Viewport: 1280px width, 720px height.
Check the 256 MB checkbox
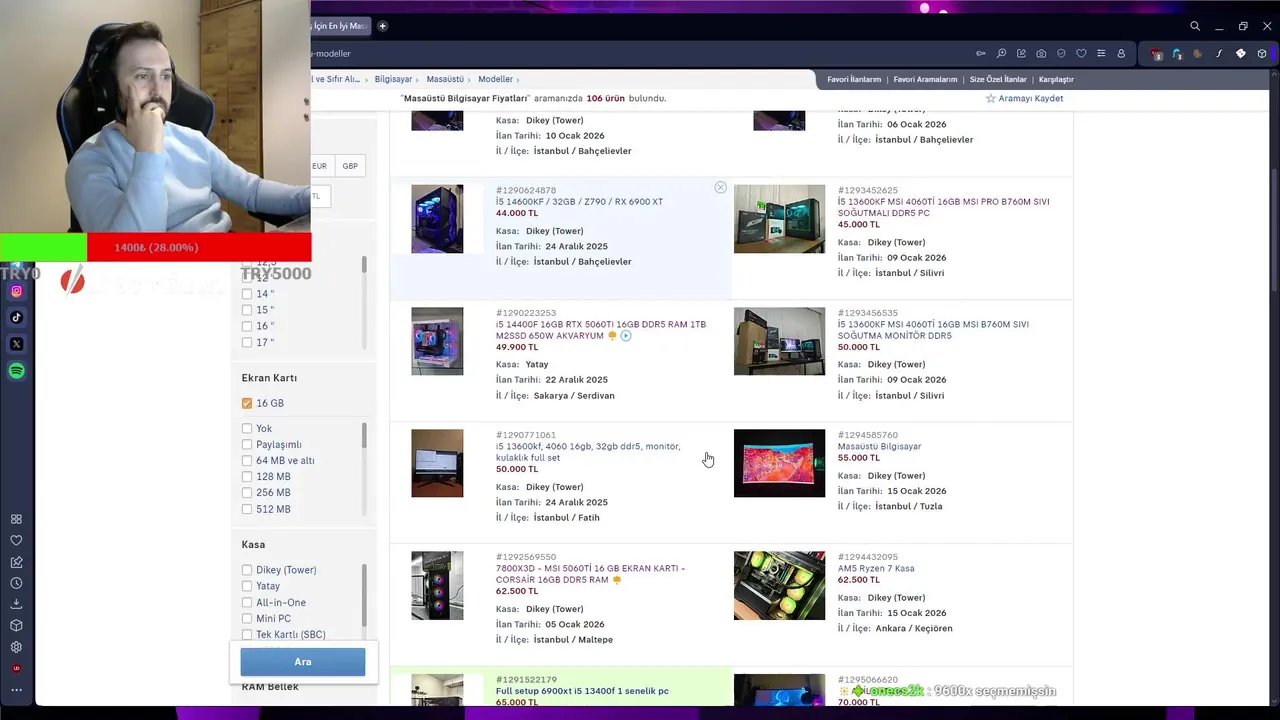[x=247, y=493]
